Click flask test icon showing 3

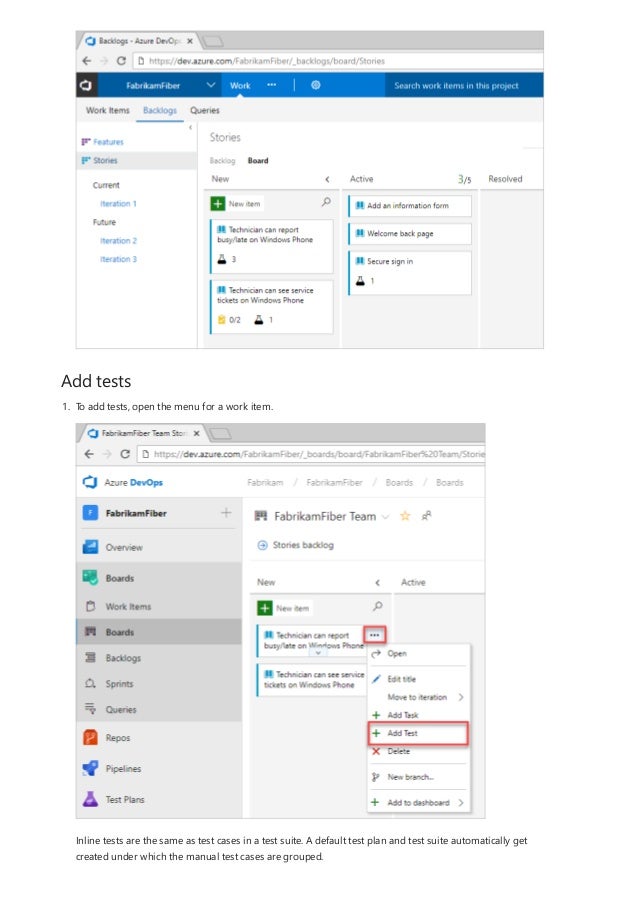point(222,259)
